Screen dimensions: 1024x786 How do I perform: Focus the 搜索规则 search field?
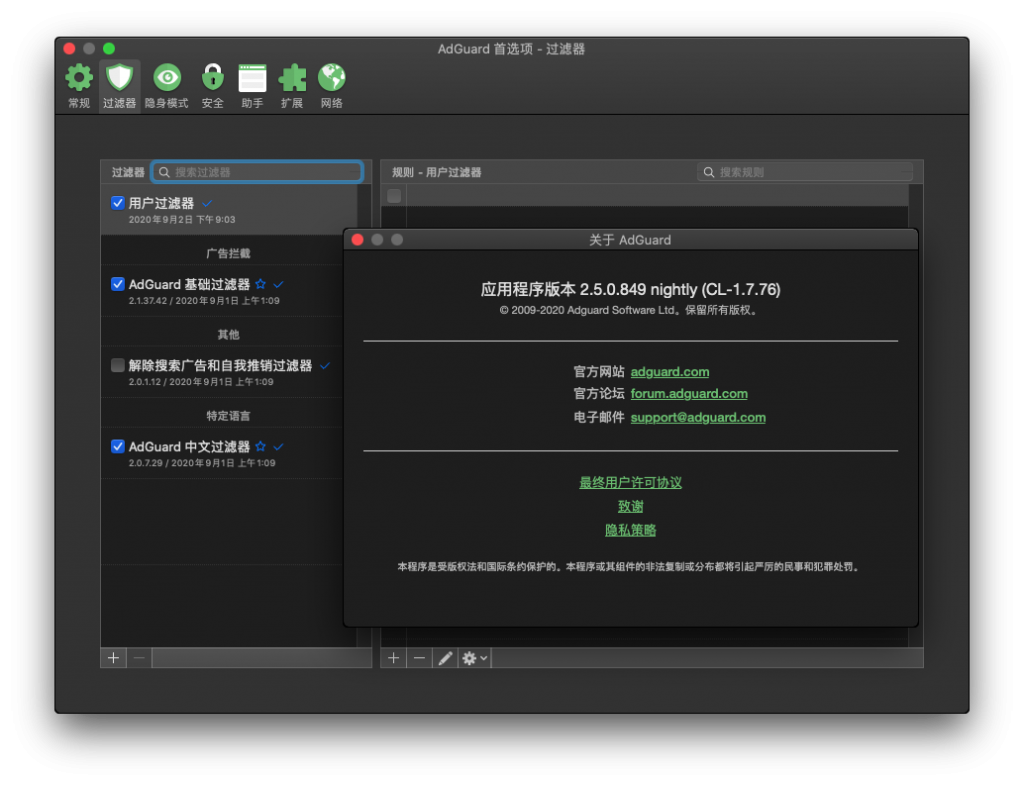pos(805,172)
